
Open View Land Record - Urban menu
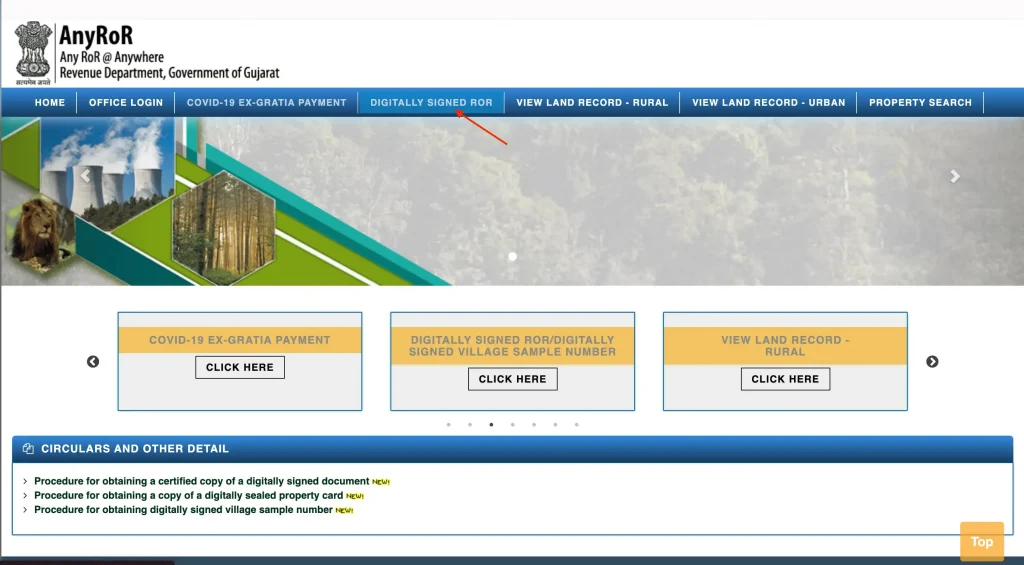769,103
